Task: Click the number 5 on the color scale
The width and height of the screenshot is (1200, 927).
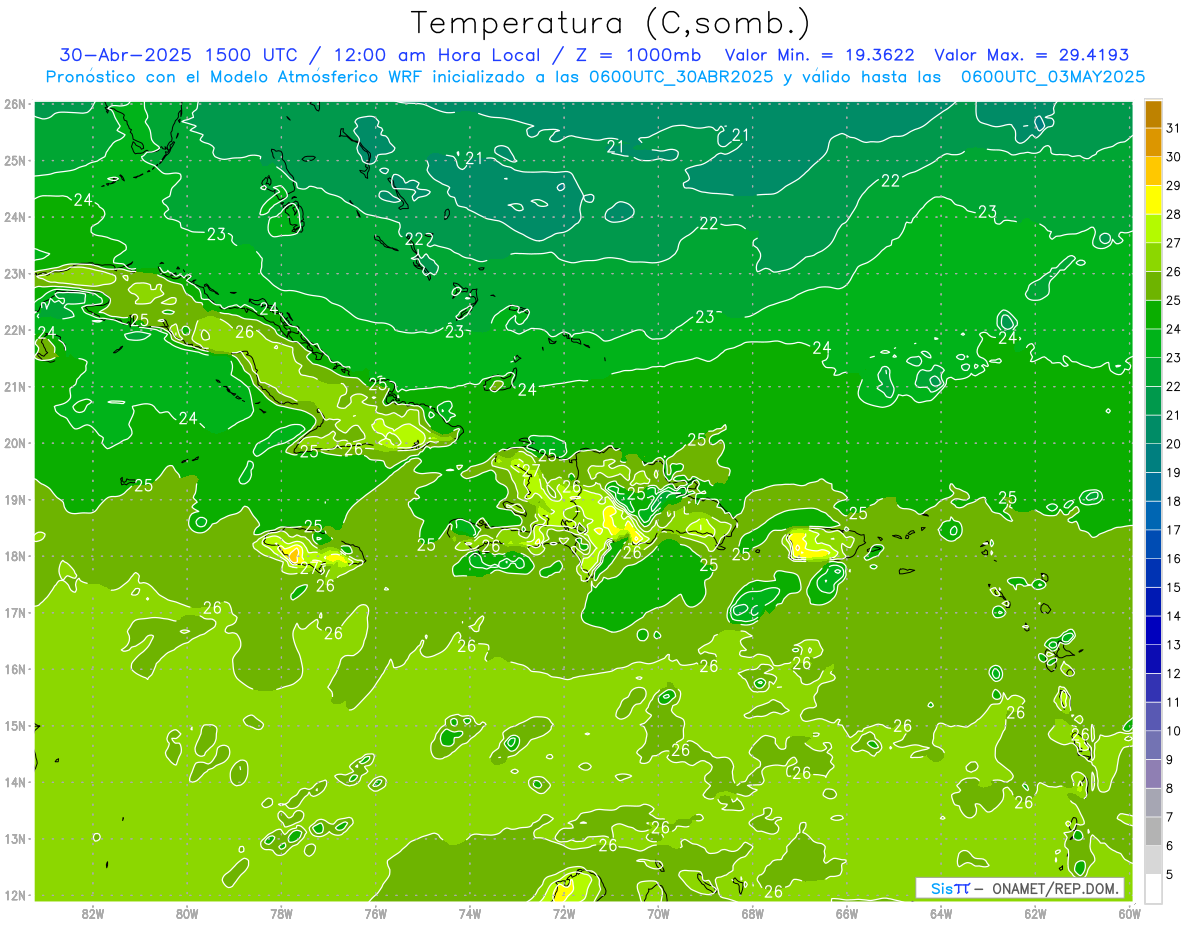Action: [1171, 874]
